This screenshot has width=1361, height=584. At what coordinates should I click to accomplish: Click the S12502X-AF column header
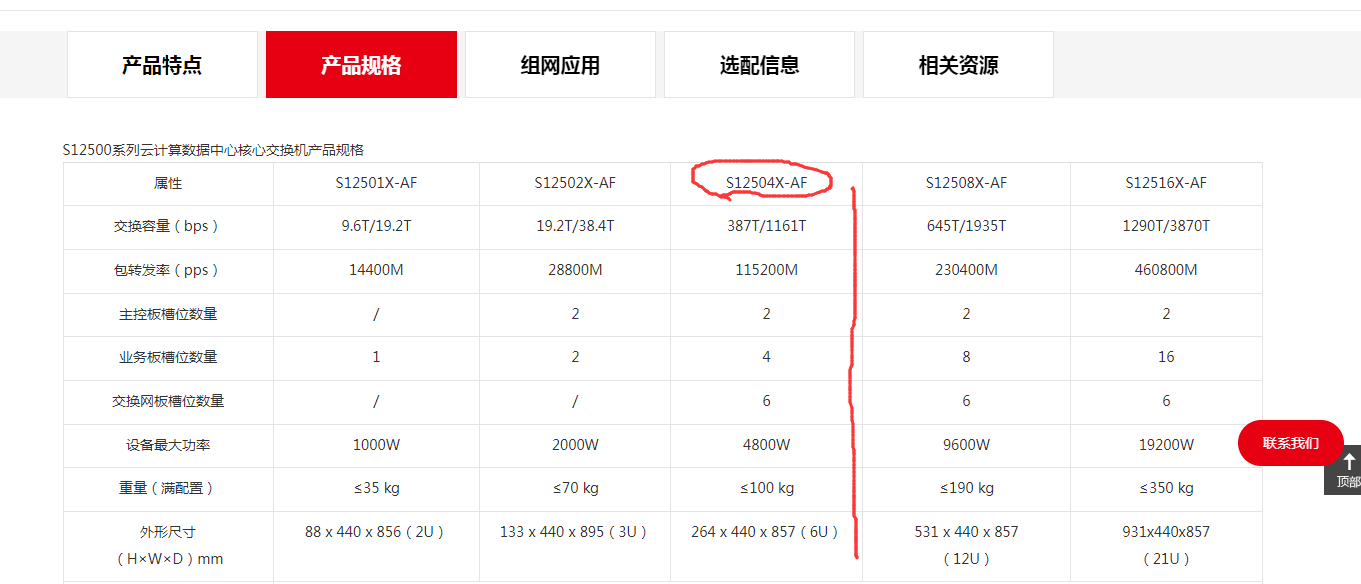[x=575, y=183]
